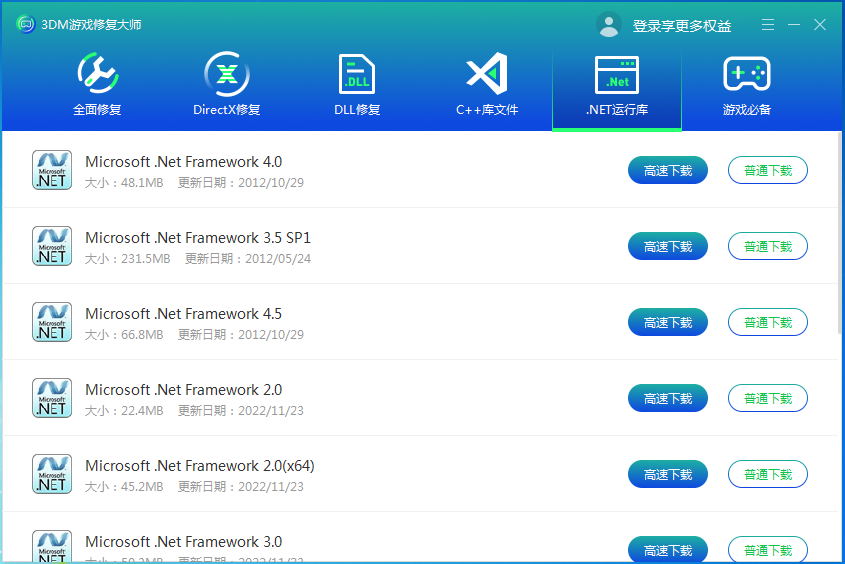Click the 大小：66.8MB size text
845x564 pixels.
tap(124, 335)
